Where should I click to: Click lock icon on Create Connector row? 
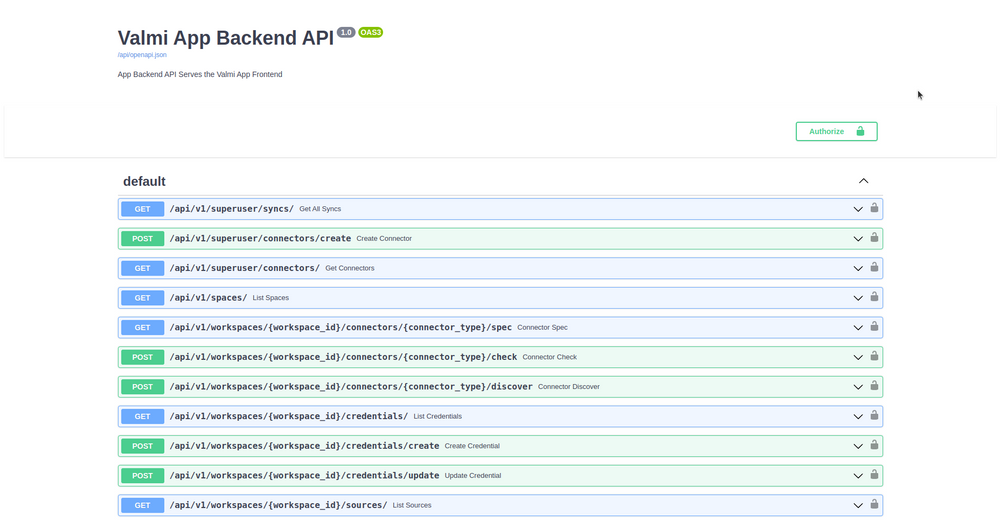point(874,237)
